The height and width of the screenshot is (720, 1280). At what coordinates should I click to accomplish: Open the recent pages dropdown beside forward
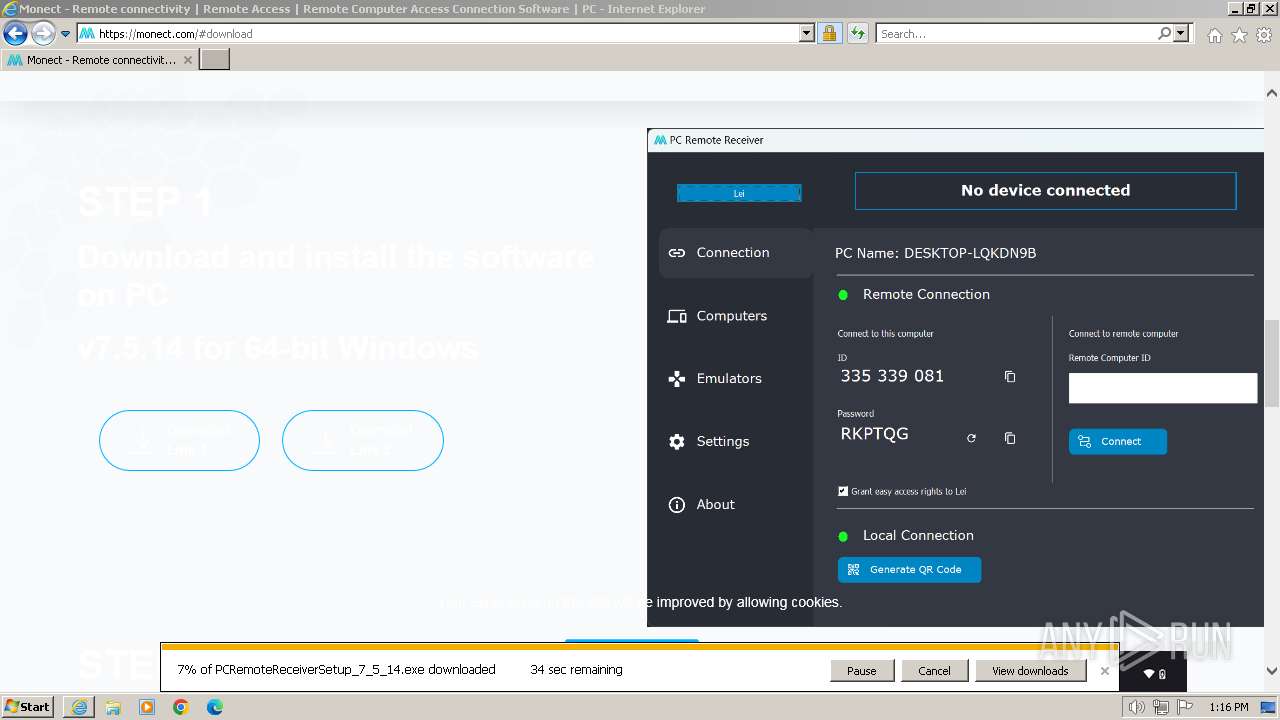click(66, 34)
